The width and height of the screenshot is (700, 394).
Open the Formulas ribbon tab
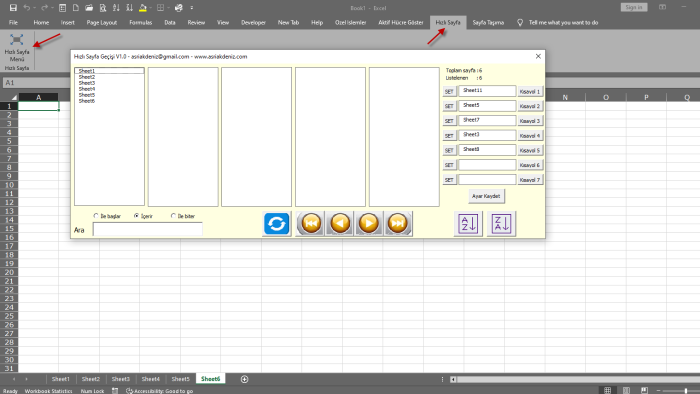click(141, 22)
